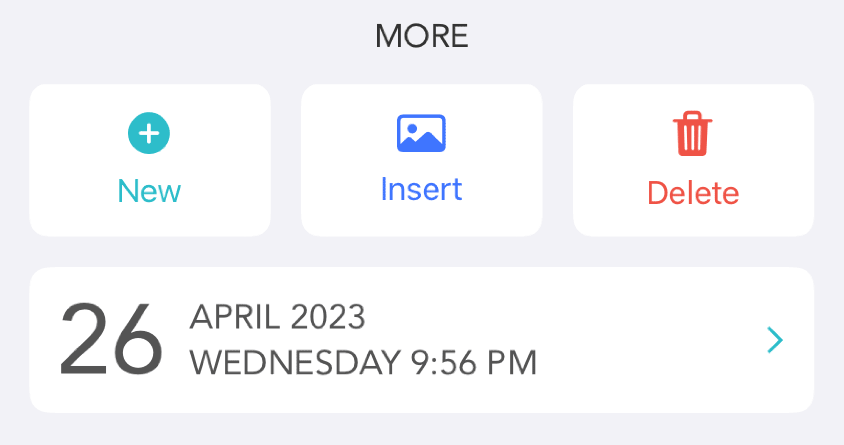Tap the trash bin lid above Delete
This screenshot has width=844, height=445.
(x=693, y=117)
